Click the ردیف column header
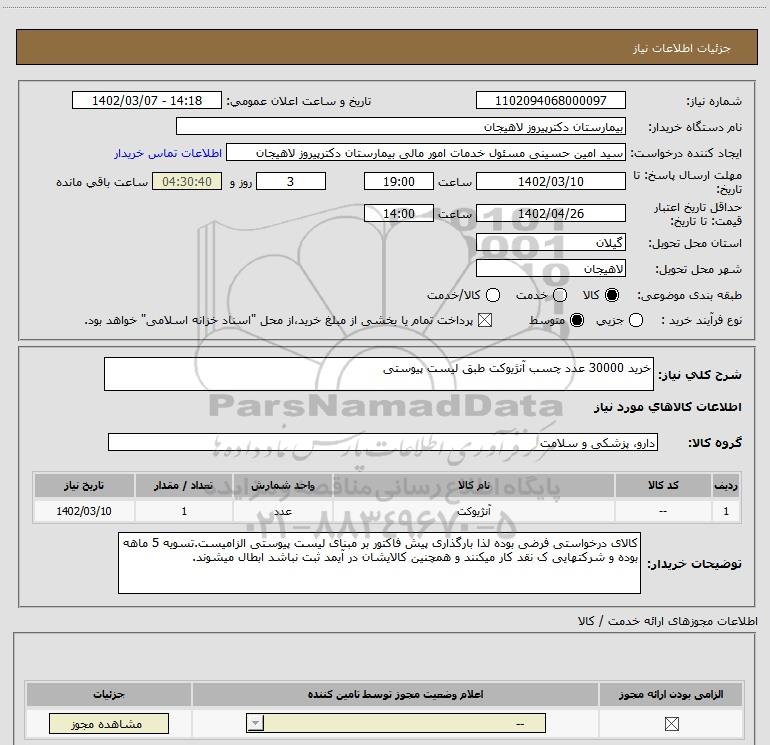770x745 pixels. [x=726, y=485]
